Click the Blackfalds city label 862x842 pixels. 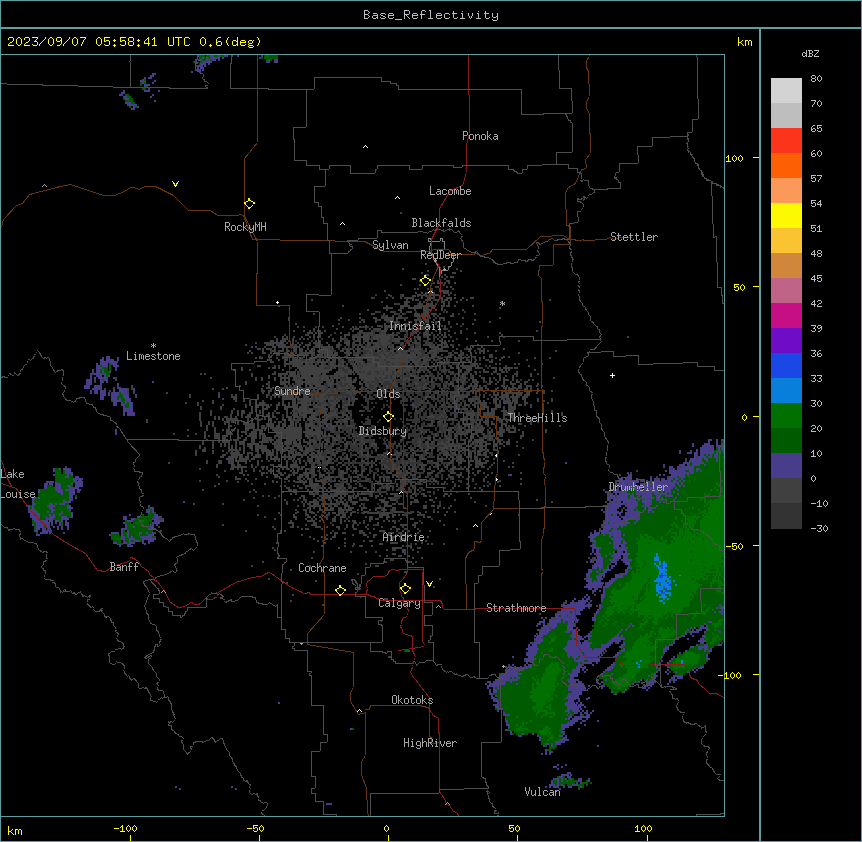pyautogui.click(x=441, y=223)
